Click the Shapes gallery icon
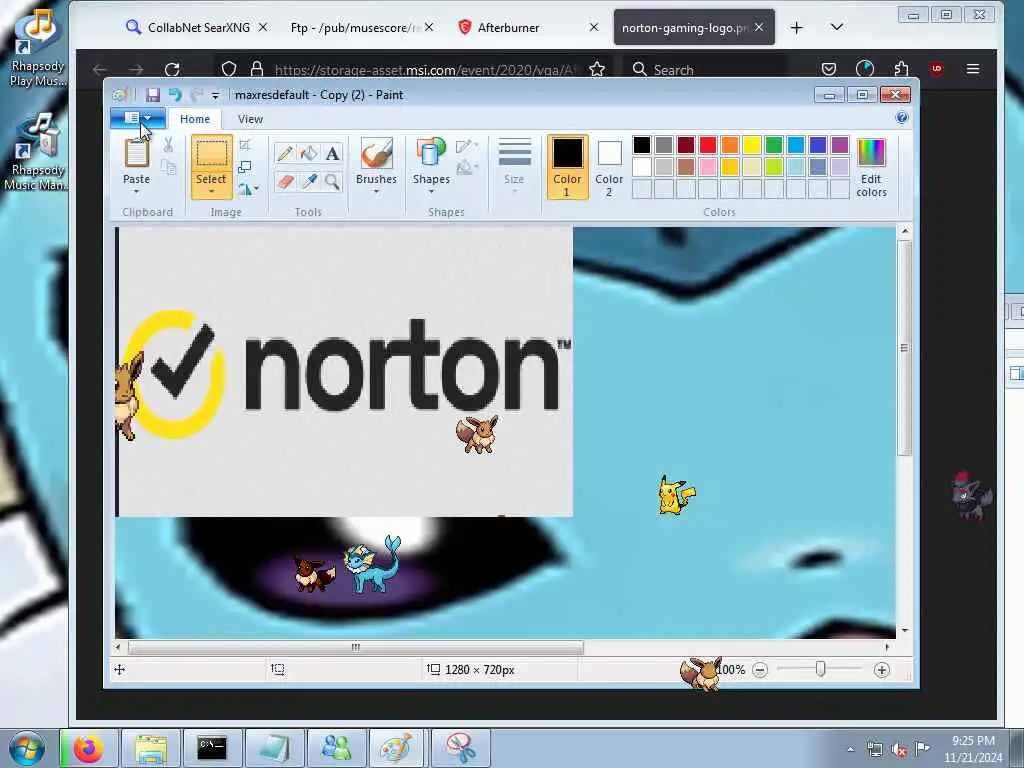The height and width of the screenshot is (768, 1024). (431, 154)
